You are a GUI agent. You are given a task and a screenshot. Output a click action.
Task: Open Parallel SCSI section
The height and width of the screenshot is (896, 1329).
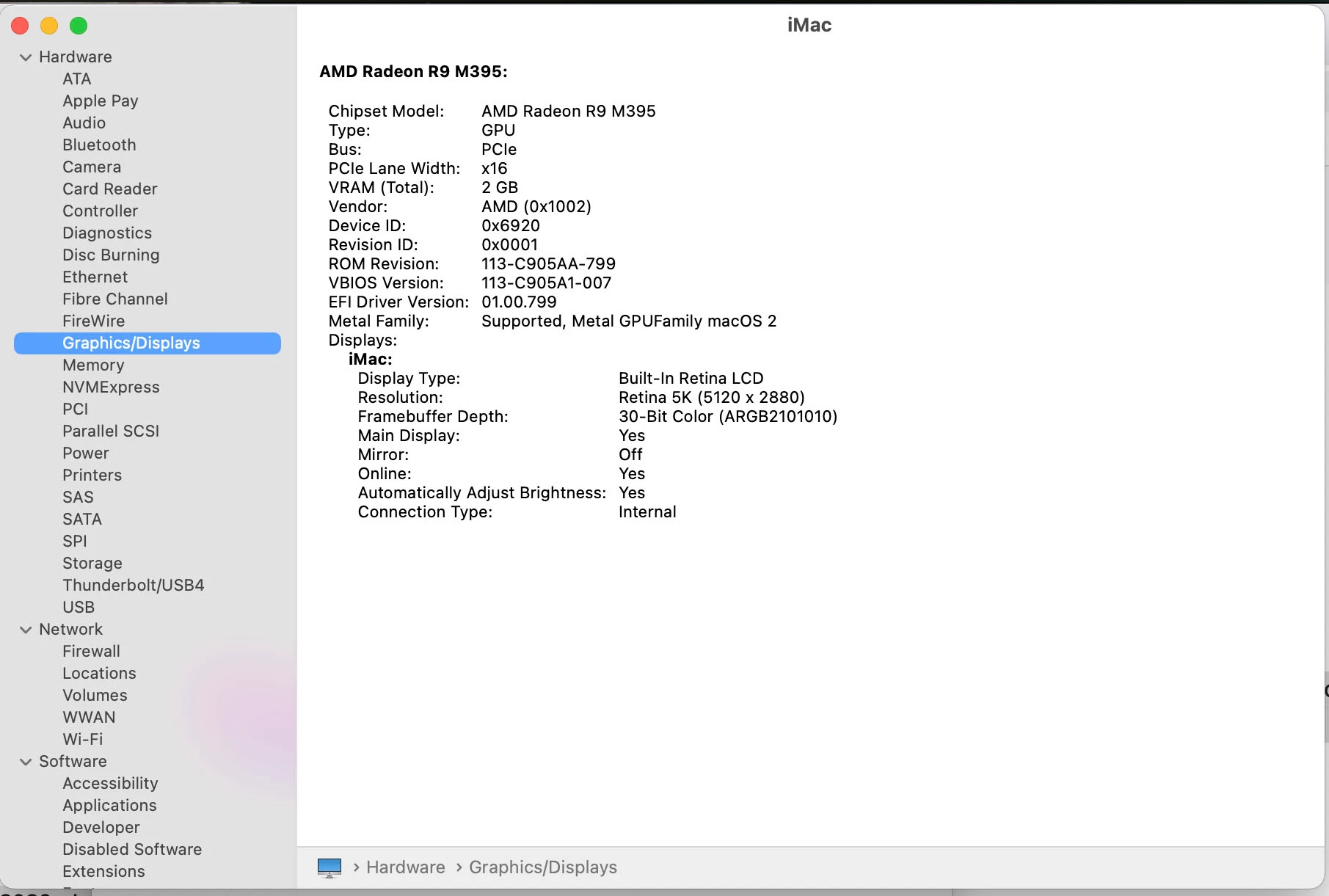point(111,431)
